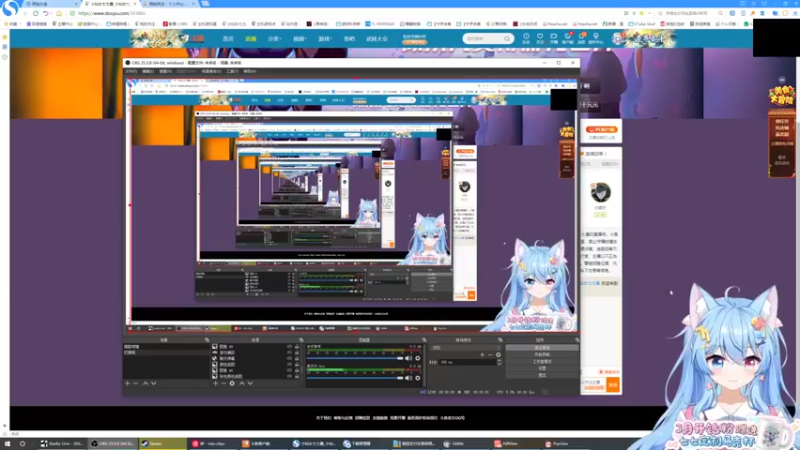The width and height of the screenshot is (800, 450).
Task: Expand Douyu 视频 video dropdown
Action: click(299, 39)
